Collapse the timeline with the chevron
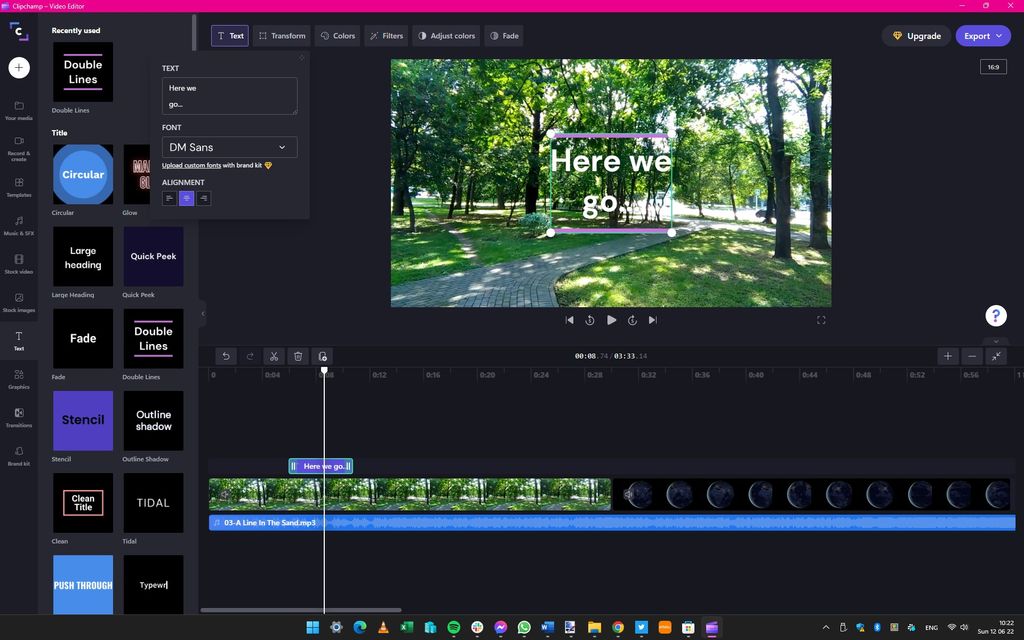 [x=996, y=341]
